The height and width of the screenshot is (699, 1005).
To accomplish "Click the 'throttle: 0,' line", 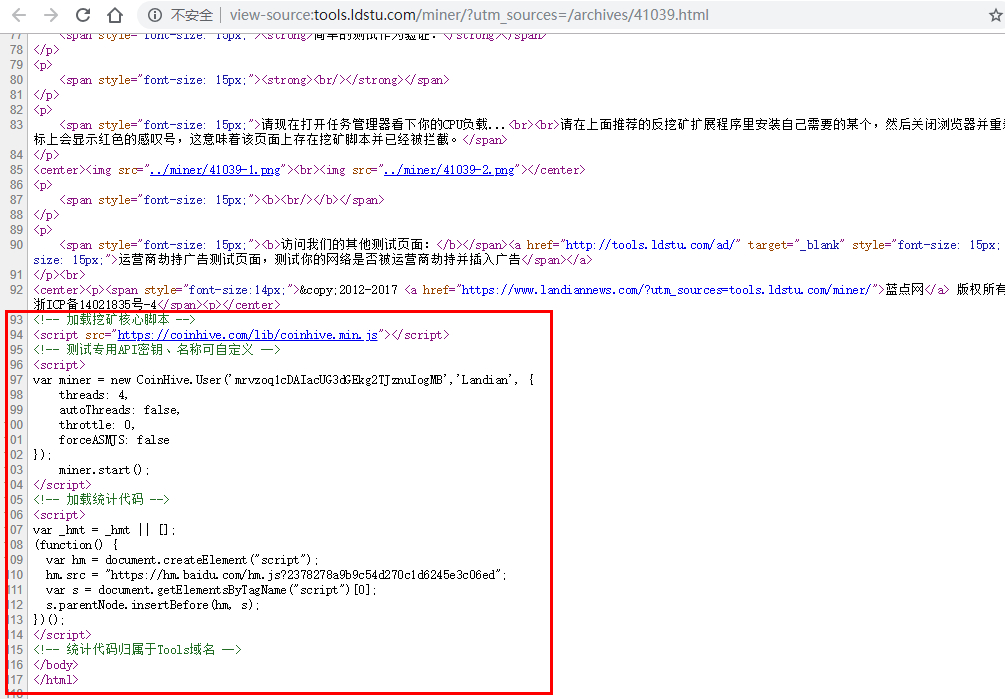I will coord(97,425).
